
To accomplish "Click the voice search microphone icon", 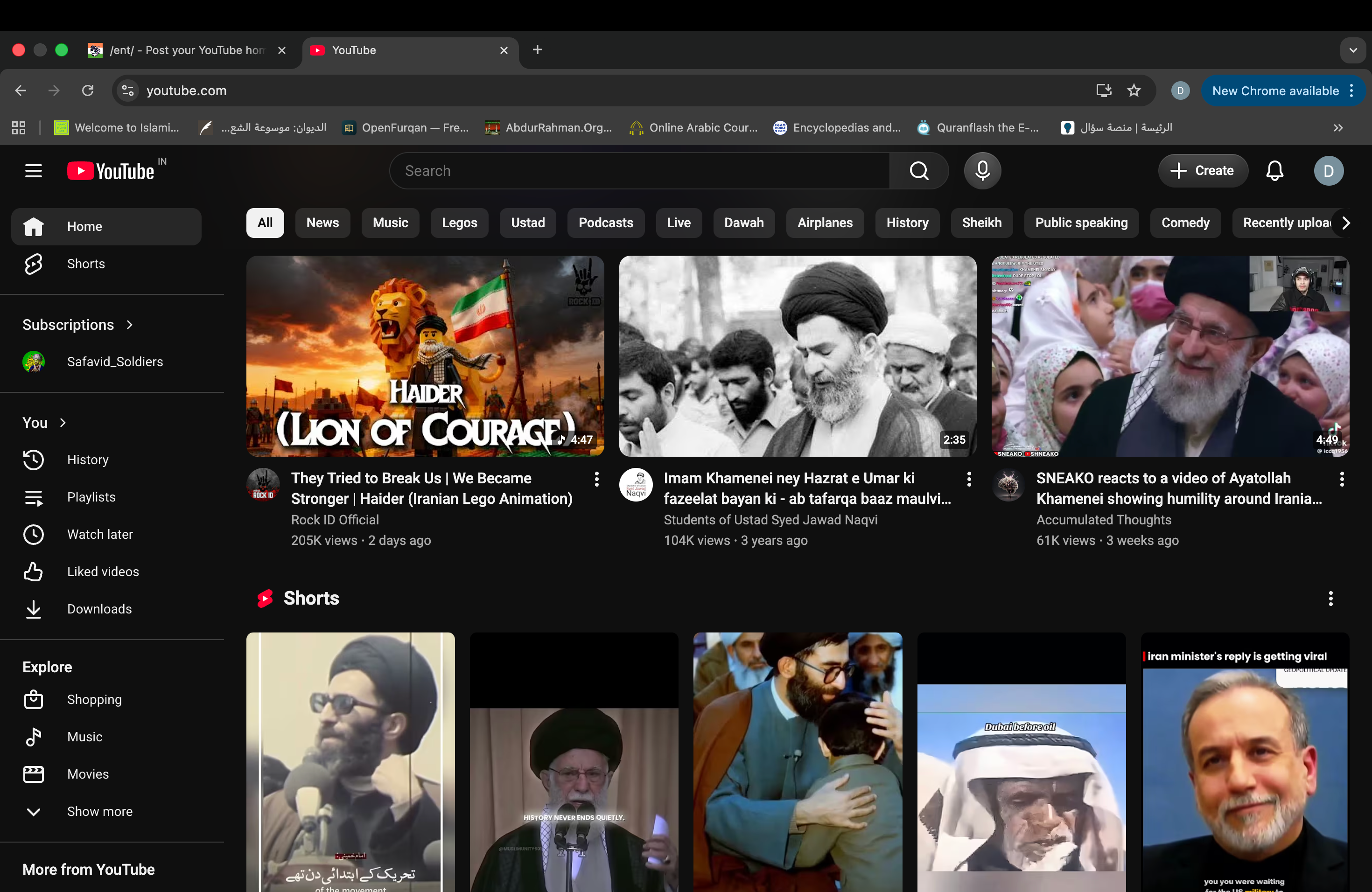I will (x=982, y=171).
